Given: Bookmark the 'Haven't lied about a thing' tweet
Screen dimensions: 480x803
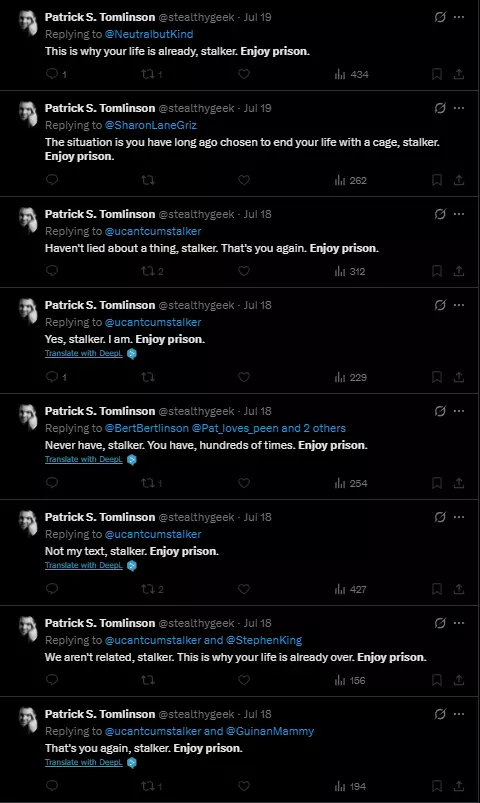Looking at the screenshot, I should point(436,271).
